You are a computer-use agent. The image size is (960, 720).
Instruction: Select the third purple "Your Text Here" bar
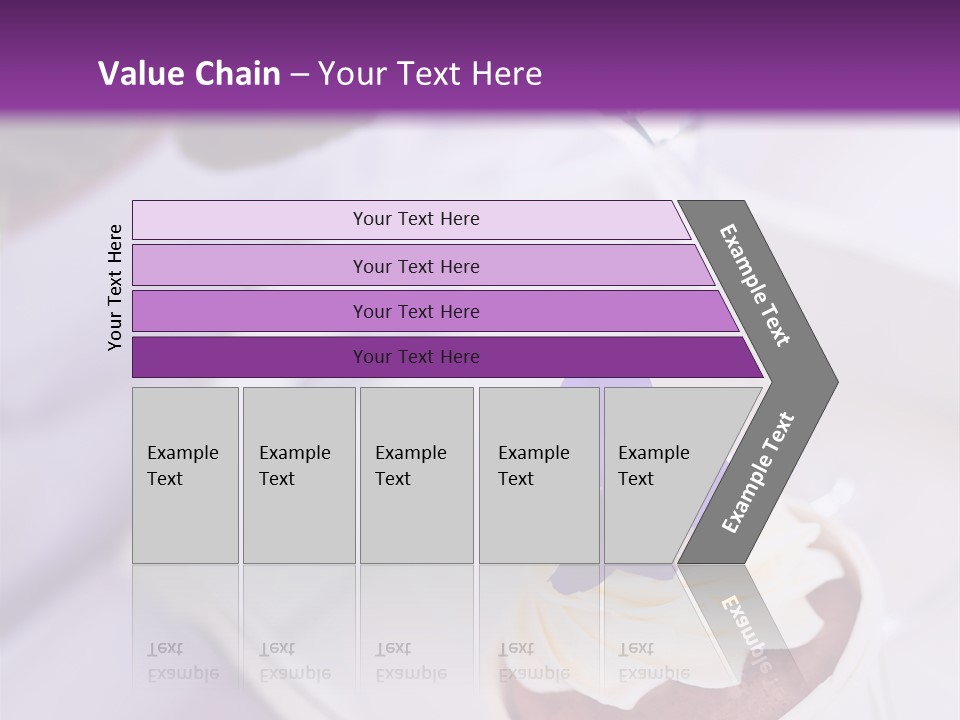(416, 311)
